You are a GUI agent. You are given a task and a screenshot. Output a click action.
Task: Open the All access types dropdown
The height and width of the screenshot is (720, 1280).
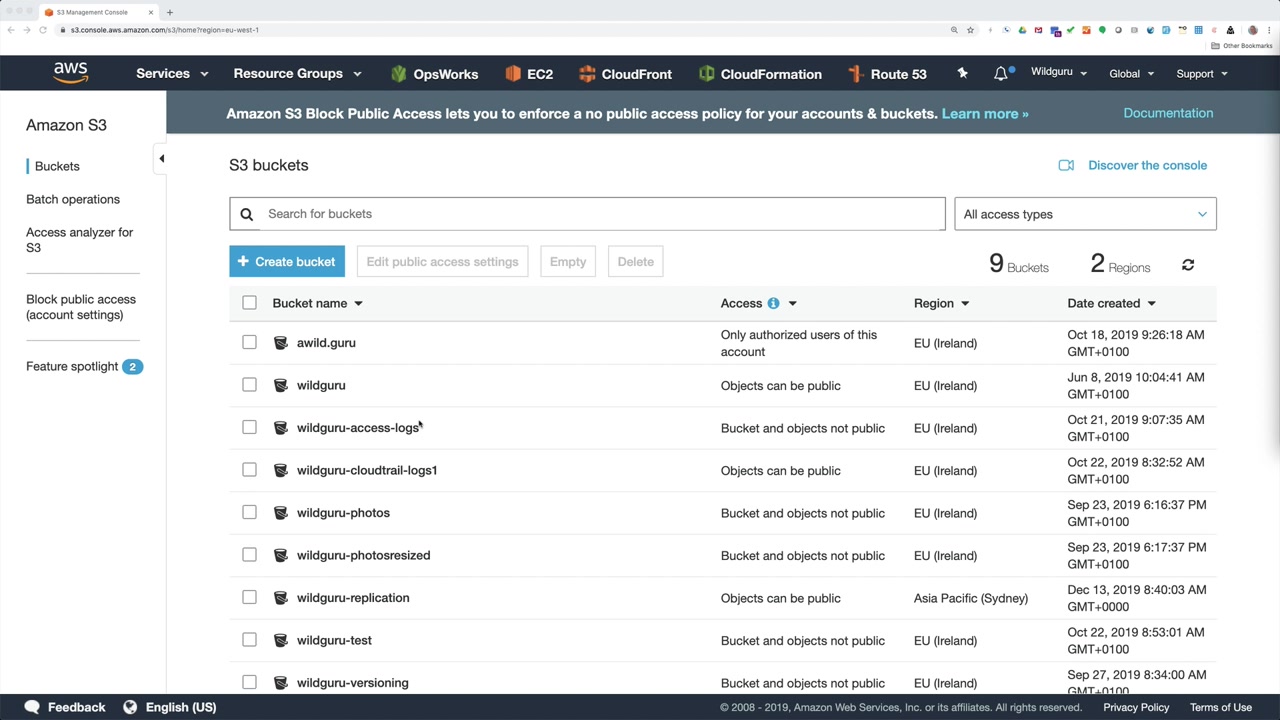click(x=1085, y=214)
